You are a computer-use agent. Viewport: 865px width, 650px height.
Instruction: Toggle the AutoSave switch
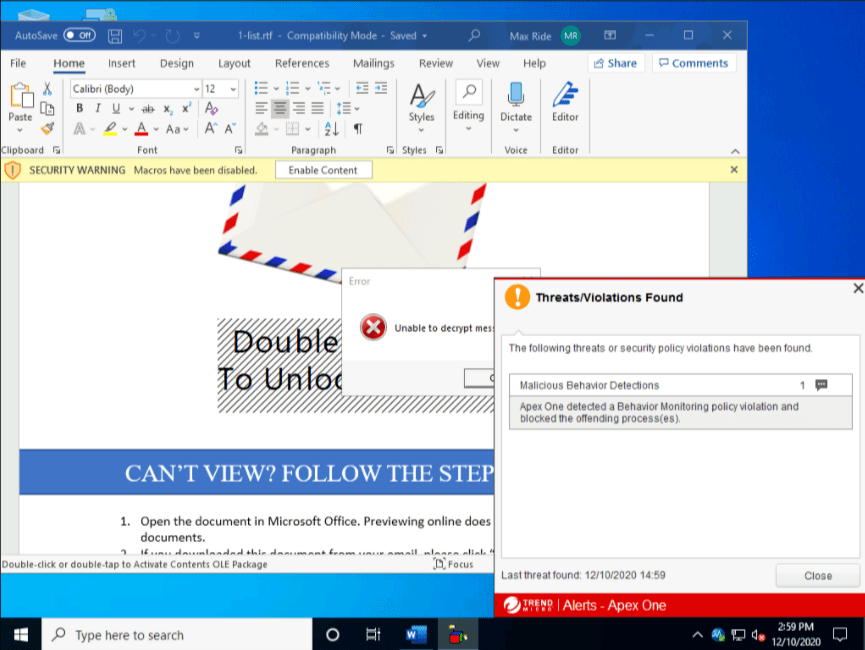tap(79, 35)
